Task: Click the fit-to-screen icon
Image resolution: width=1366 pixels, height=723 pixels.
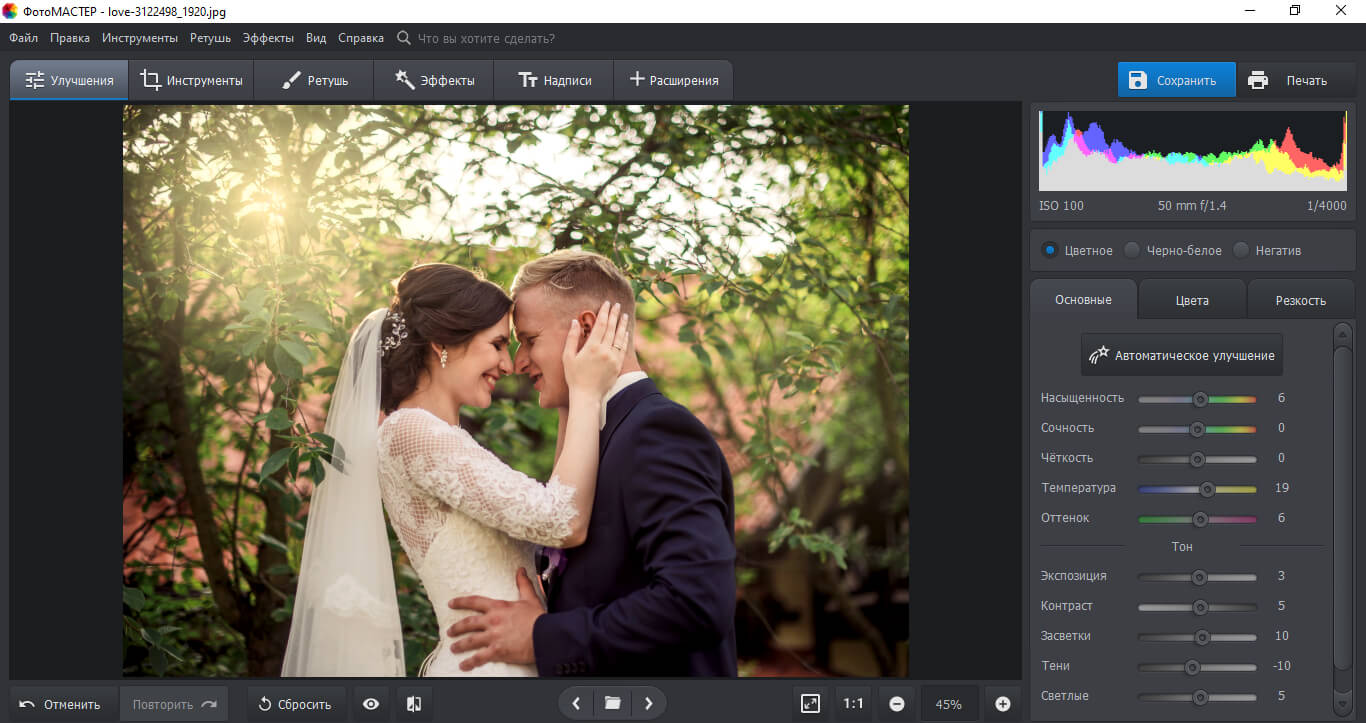Action: [x=810, y=704]
